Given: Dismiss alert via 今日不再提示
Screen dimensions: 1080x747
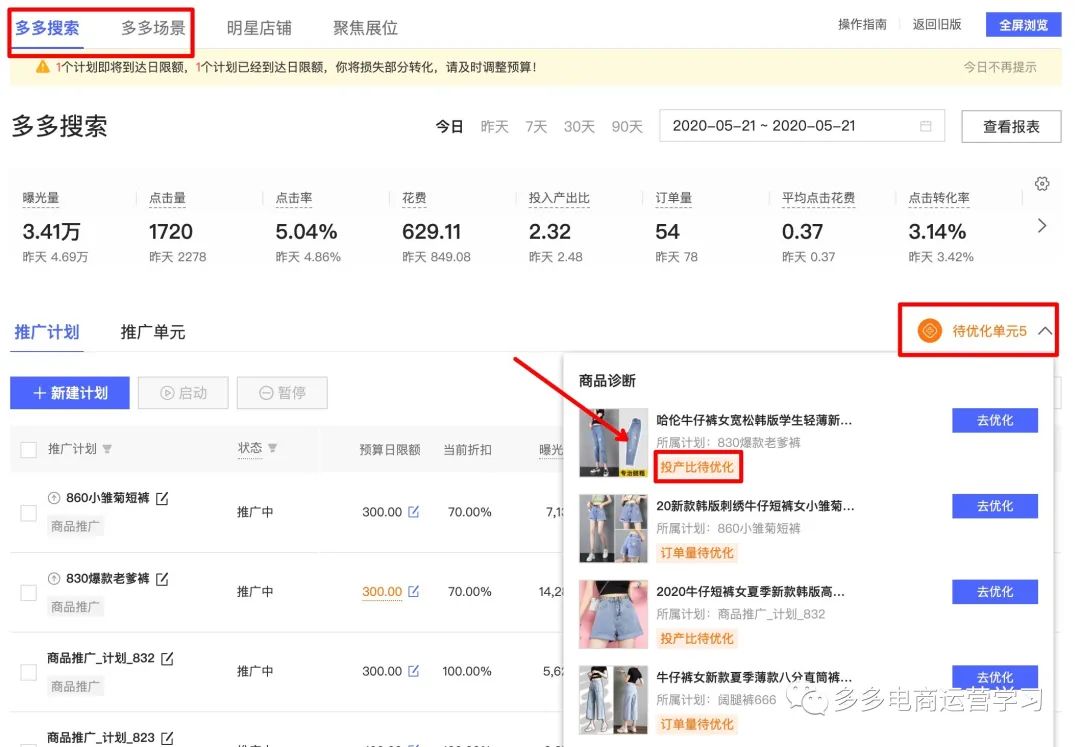Looking at the screenshot, I should 999,67.
